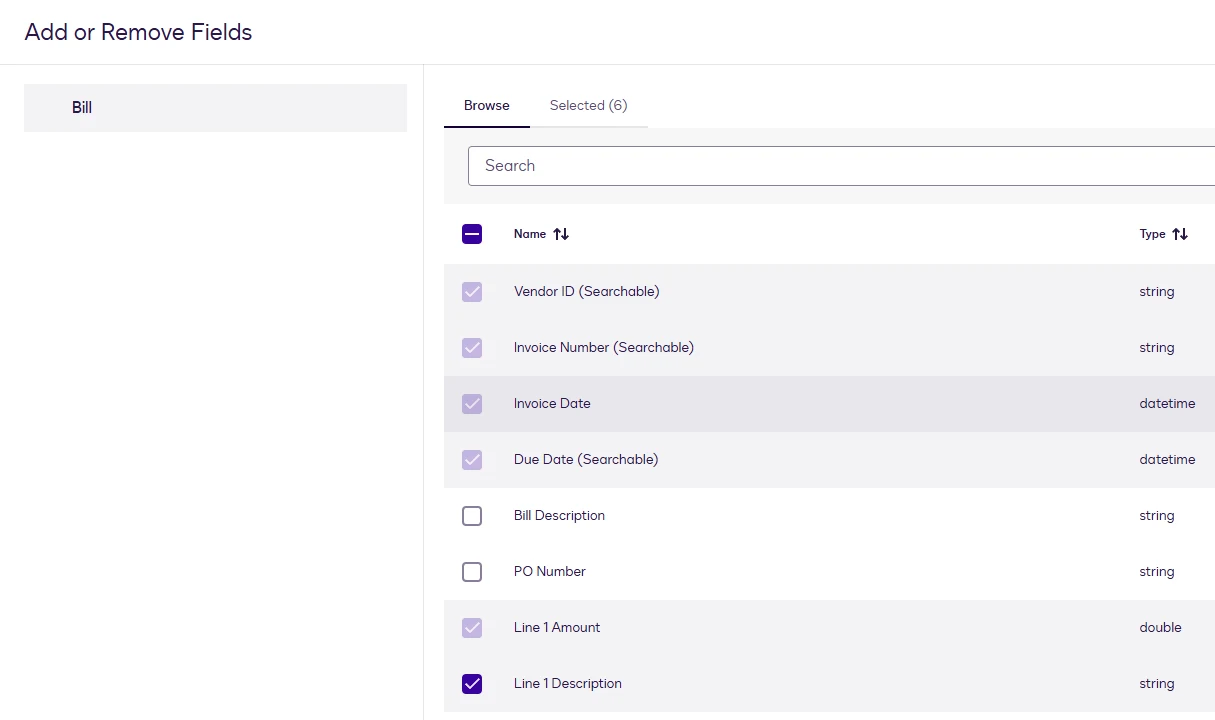Click the Line 1 Description field name
The width and height of the screenshot is (1215, 720).
568,684
